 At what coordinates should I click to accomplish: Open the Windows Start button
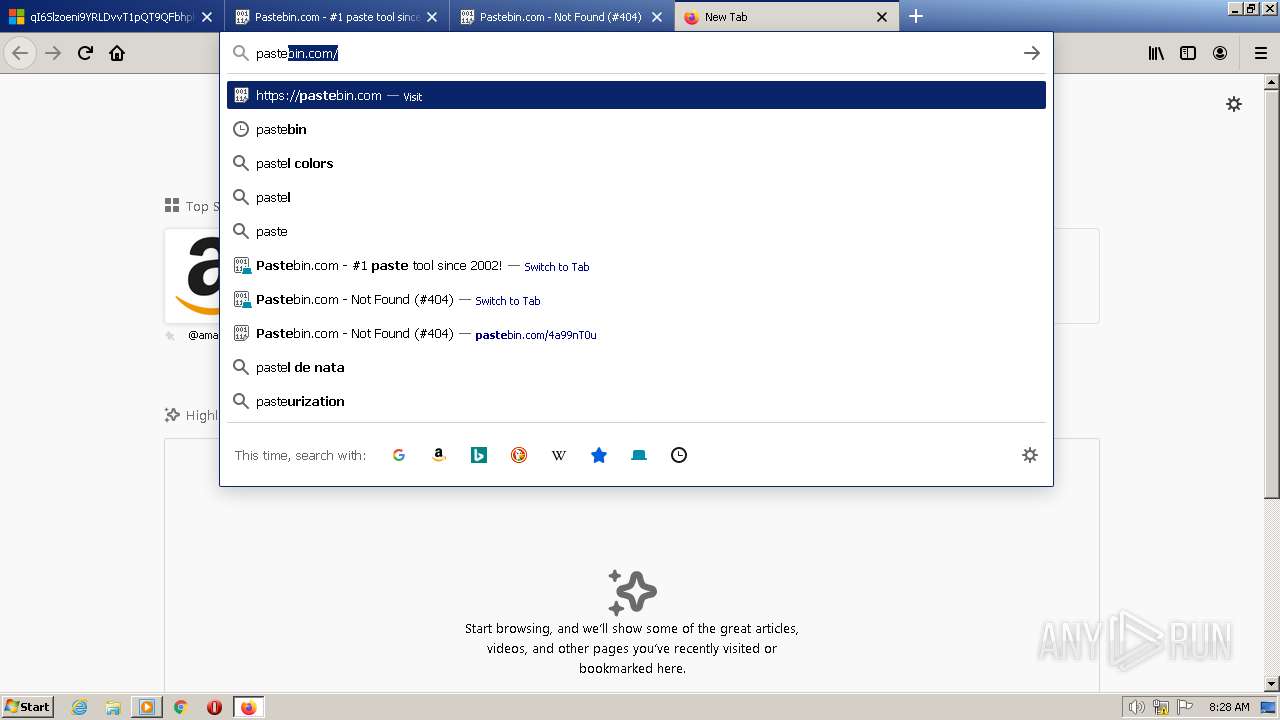click(28, 706)
